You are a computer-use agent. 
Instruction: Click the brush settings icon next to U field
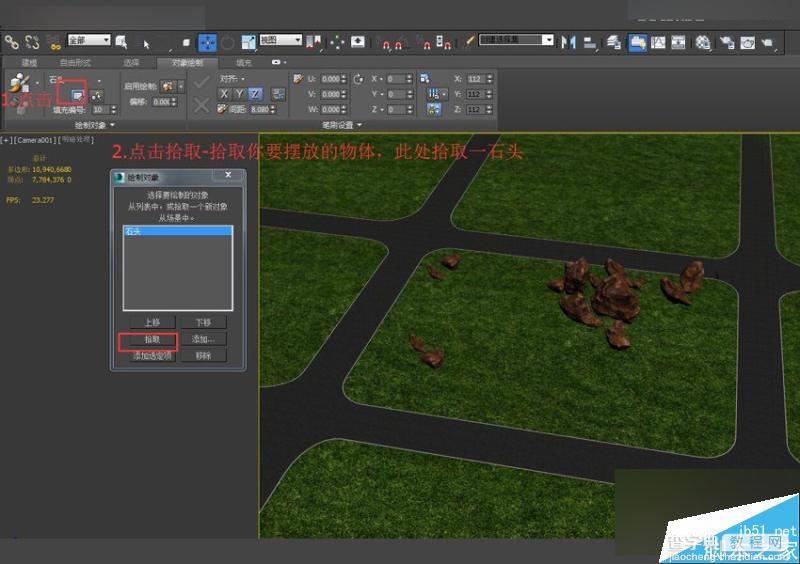pyautogui.click(x=298, y=79)
